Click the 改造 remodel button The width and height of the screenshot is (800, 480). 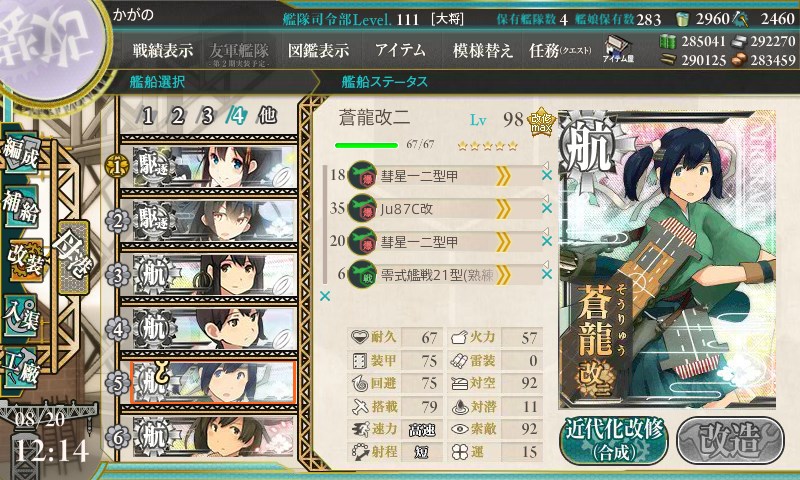coord(731,440)
